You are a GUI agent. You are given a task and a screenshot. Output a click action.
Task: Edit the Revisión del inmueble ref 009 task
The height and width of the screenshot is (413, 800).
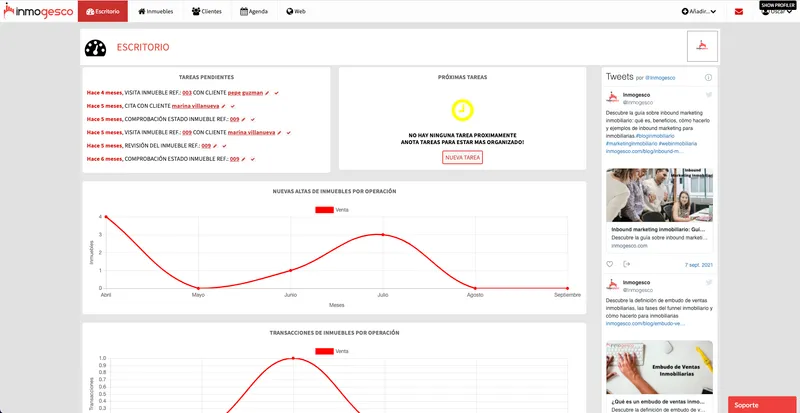pyautogui.click(x=215, y=146)
